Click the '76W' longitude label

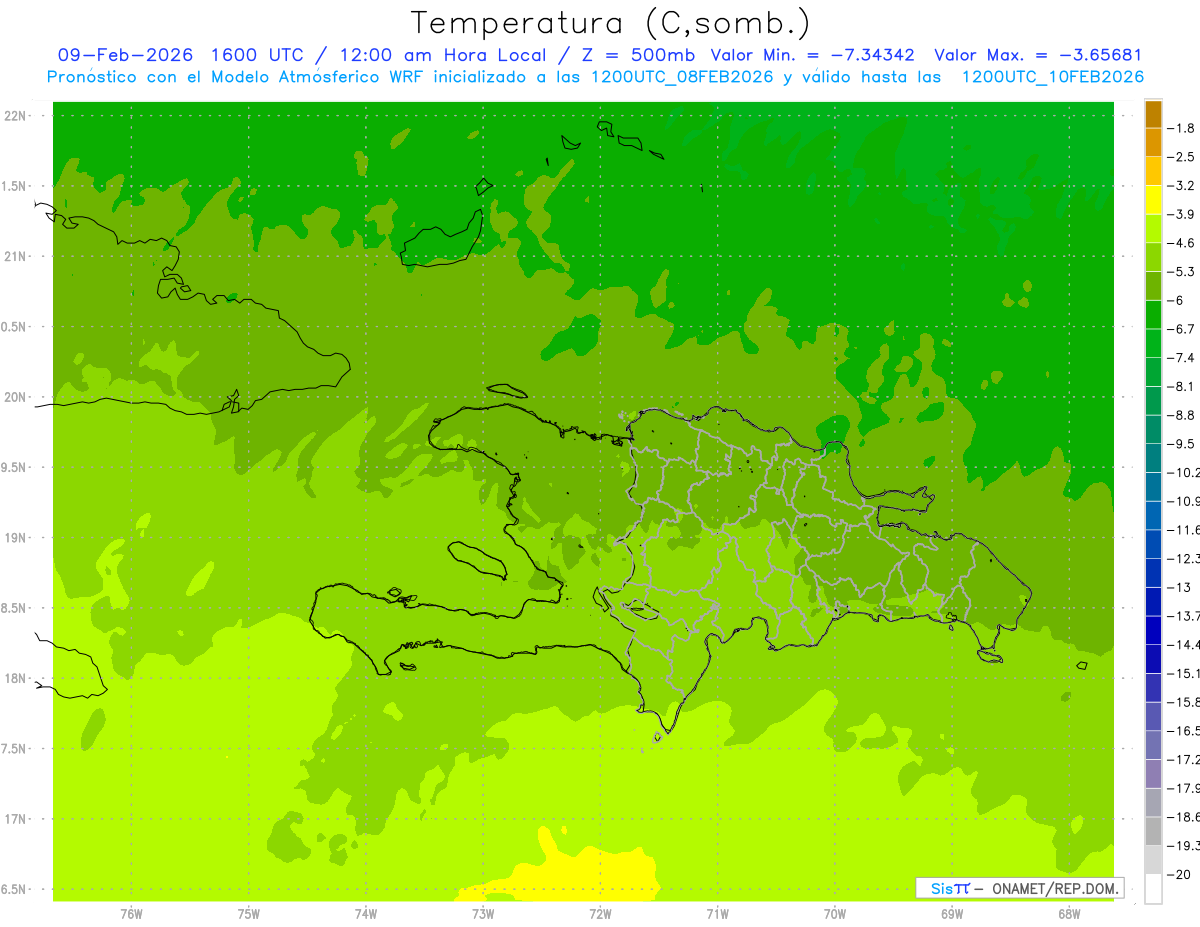click(131, 914)
